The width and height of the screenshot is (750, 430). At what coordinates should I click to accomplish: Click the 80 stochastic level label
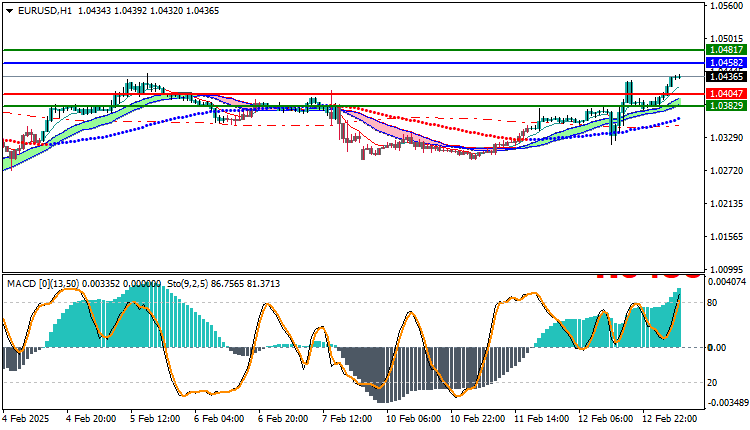[x=712, y=303]
